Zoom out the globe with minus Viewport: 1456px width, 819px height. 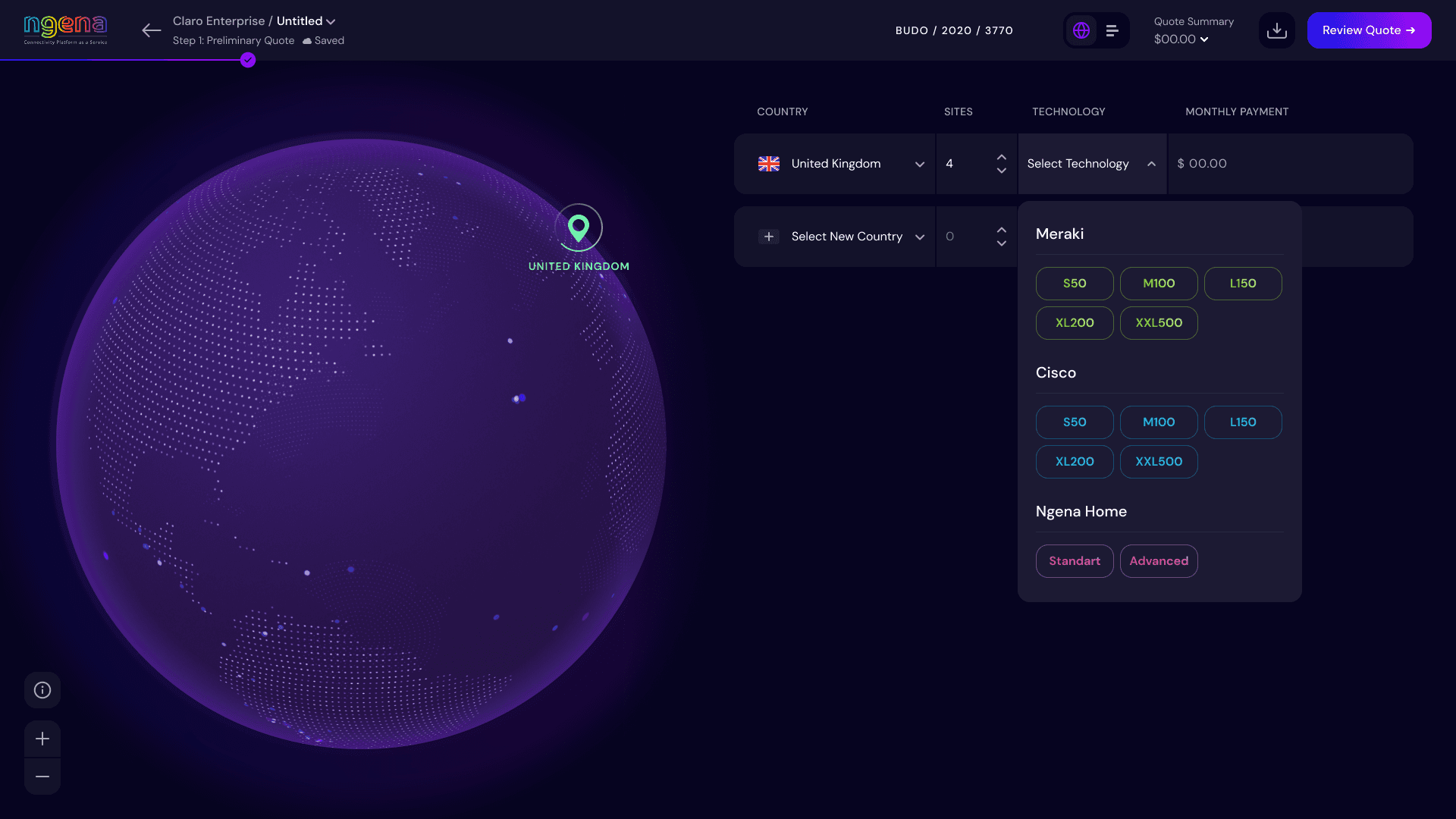click(42, 777)
